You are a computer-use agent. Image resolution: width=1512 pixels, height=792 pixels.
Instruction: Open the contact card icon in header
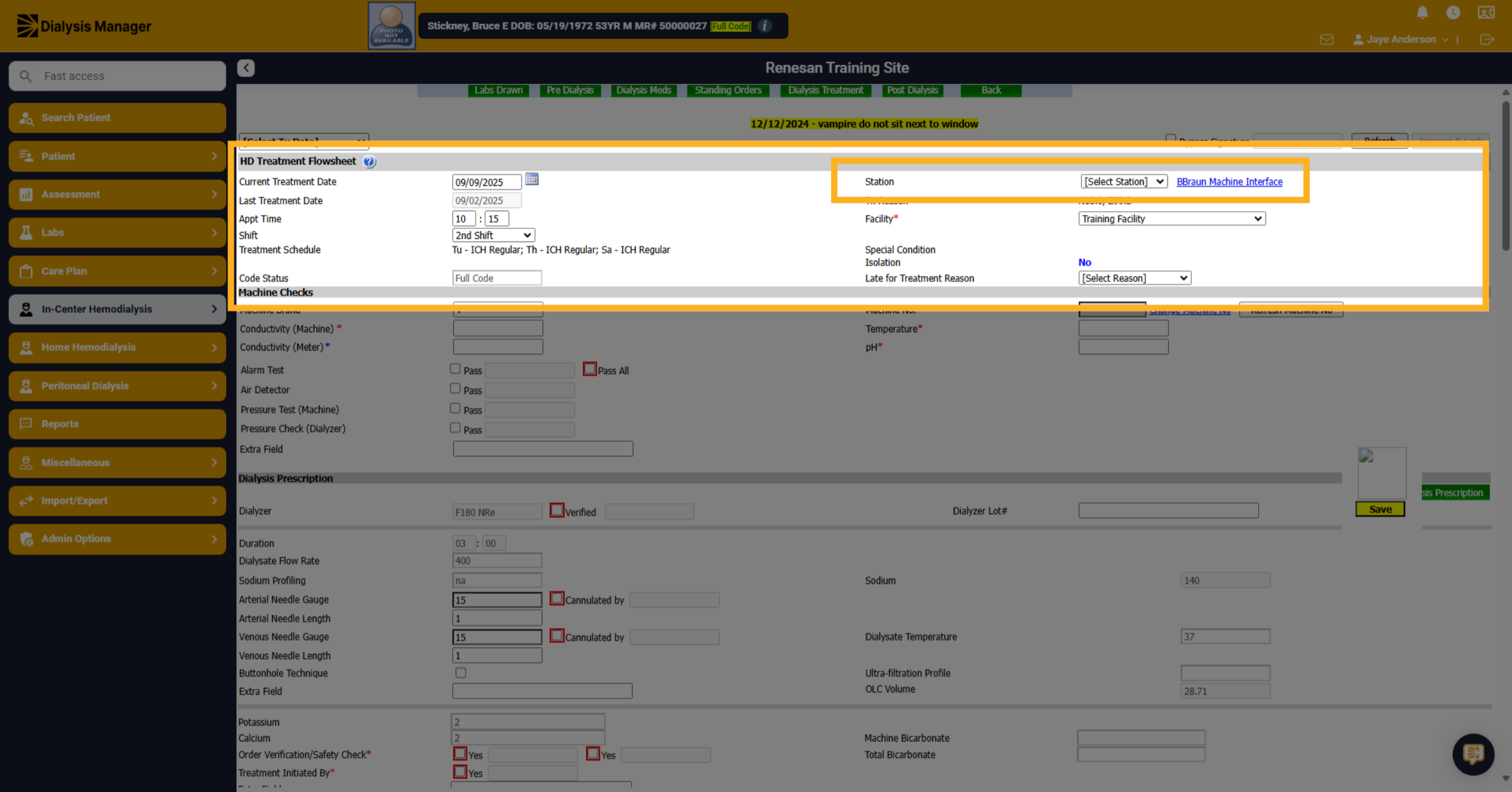pos(1486,13)
